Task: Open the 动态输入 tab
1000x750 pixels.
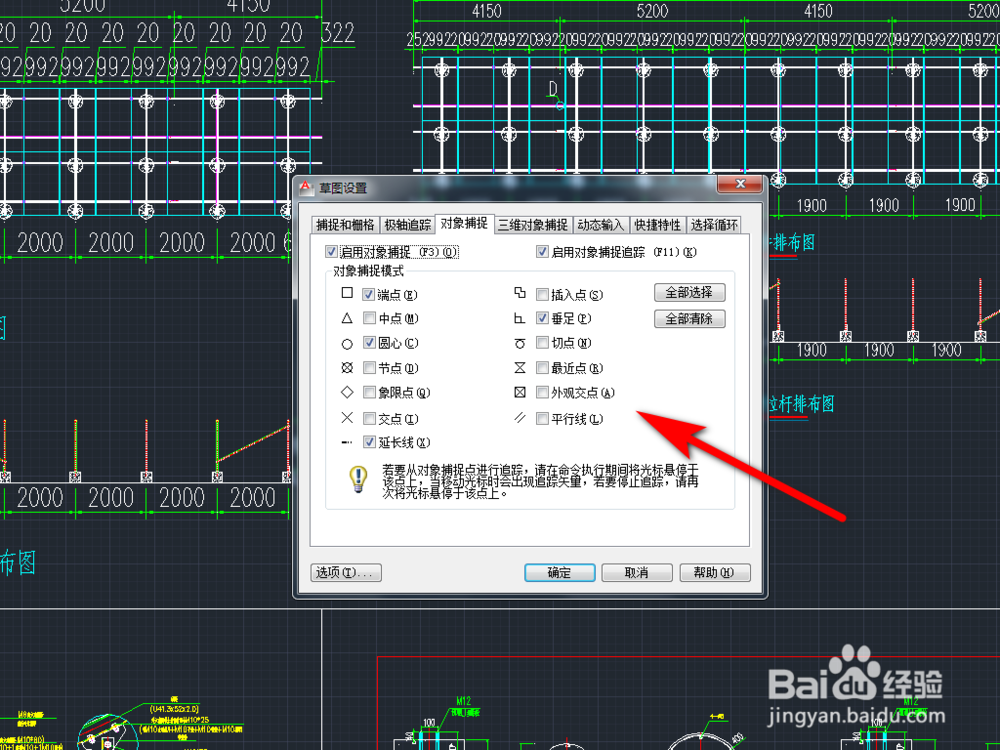Action: coord(600,225)
